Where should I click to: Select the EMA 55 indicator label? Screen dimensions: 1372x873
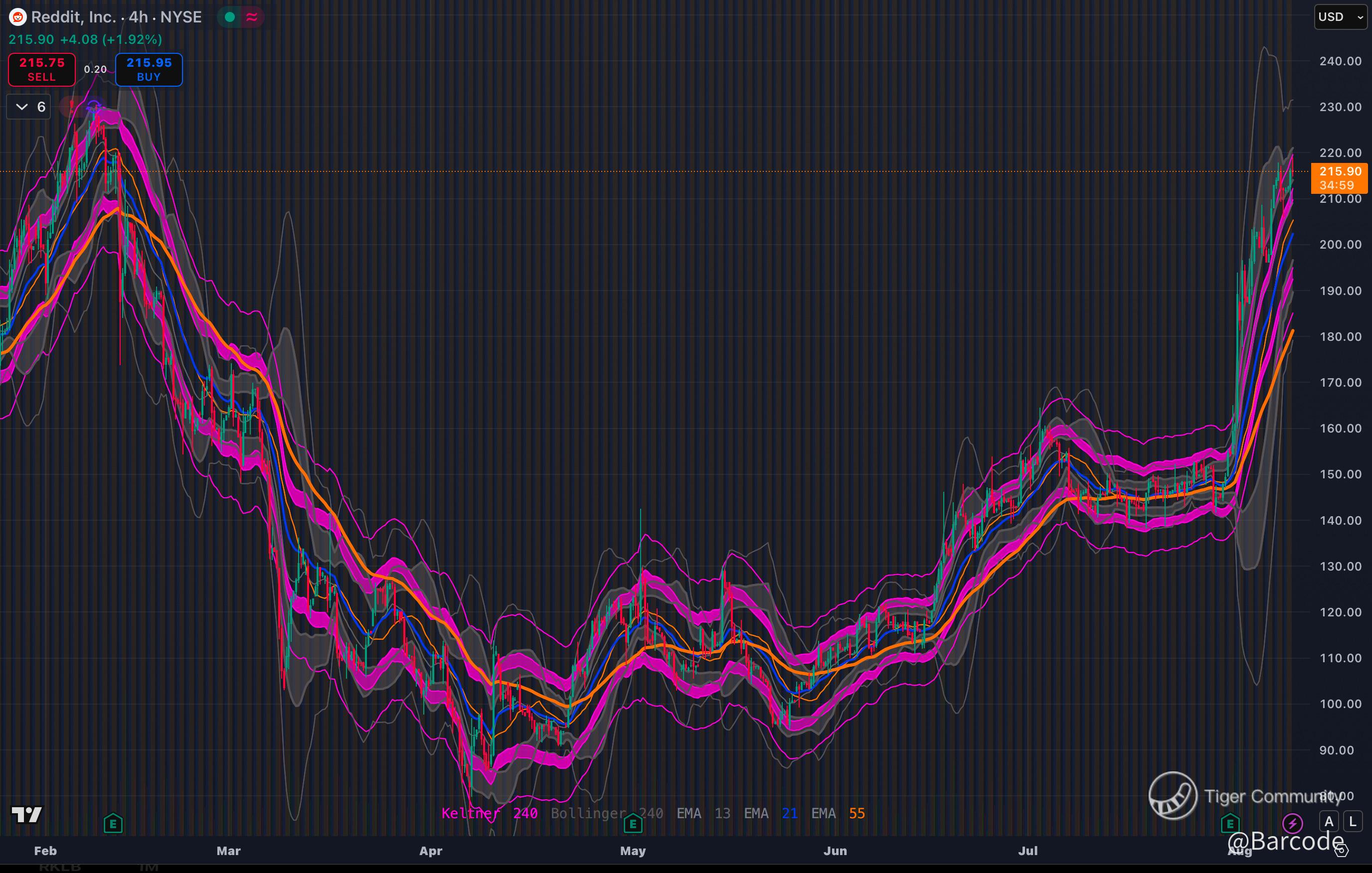[838, 813]
